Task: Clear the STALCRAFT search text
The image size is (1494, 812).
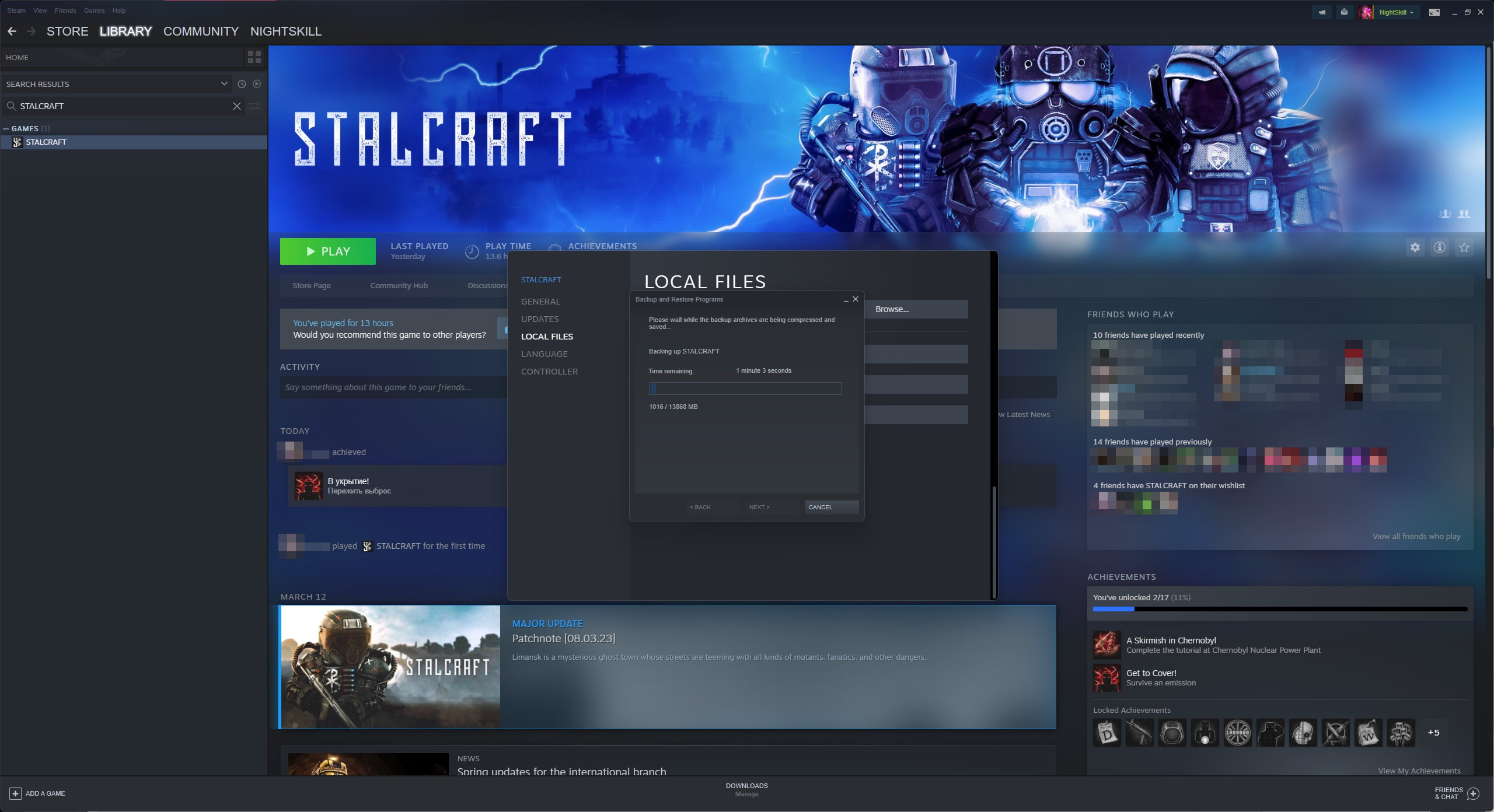Action: click(x=236, y=106)
